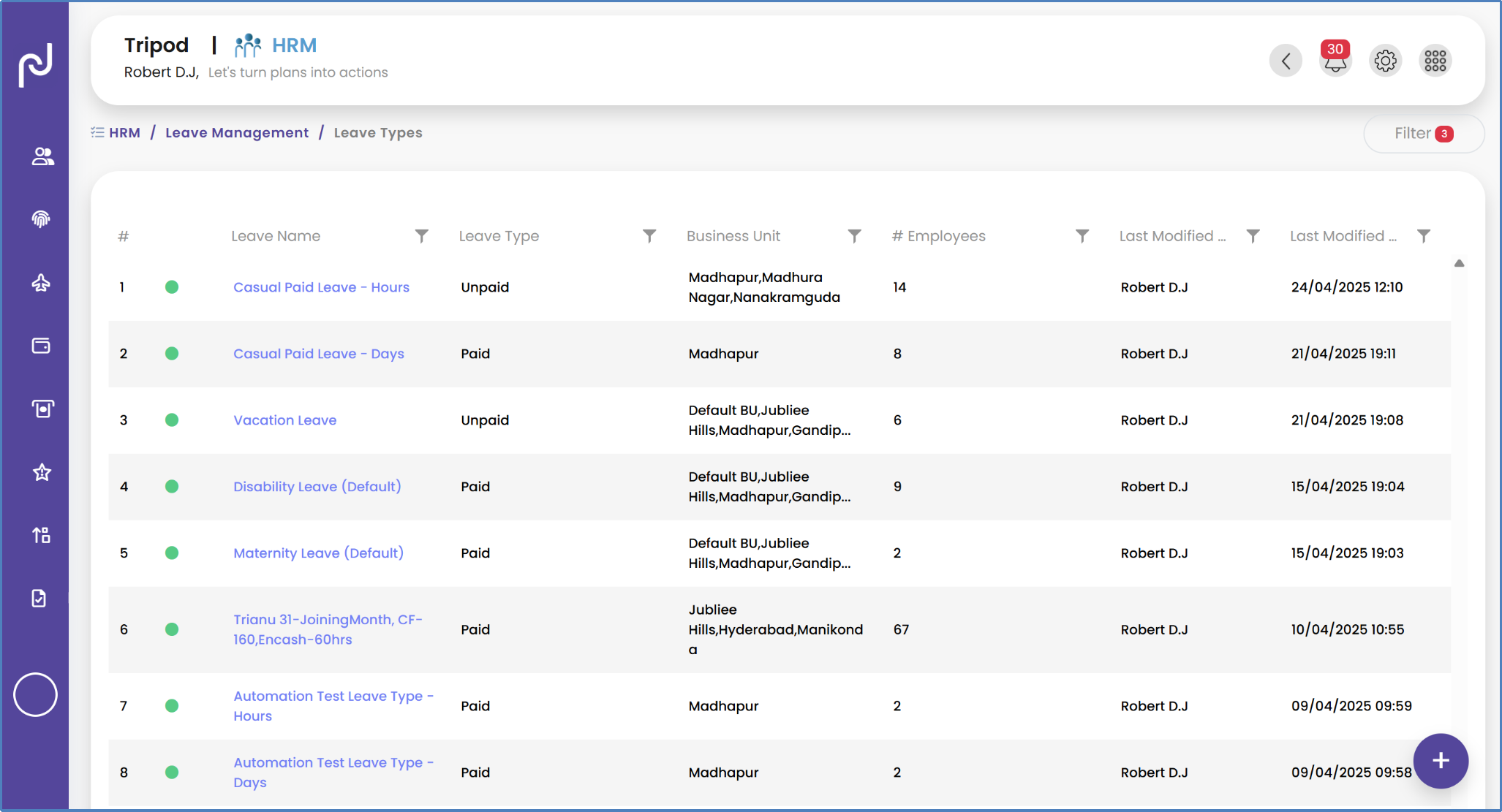Click the Tripod company name in header
1502x812 pixels.
(156, 45)
